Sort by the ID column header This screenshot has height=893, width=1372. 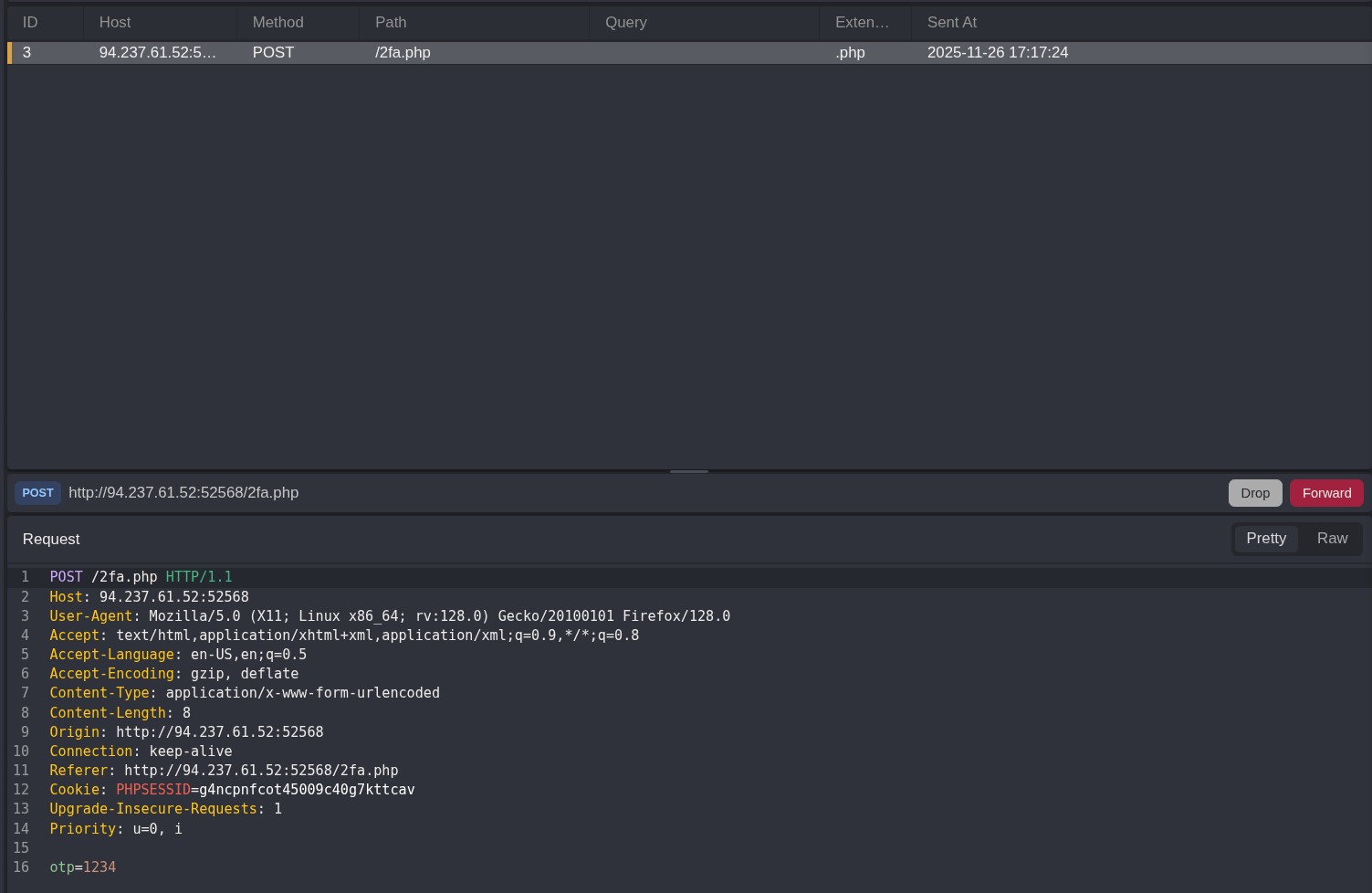[30, 23]
